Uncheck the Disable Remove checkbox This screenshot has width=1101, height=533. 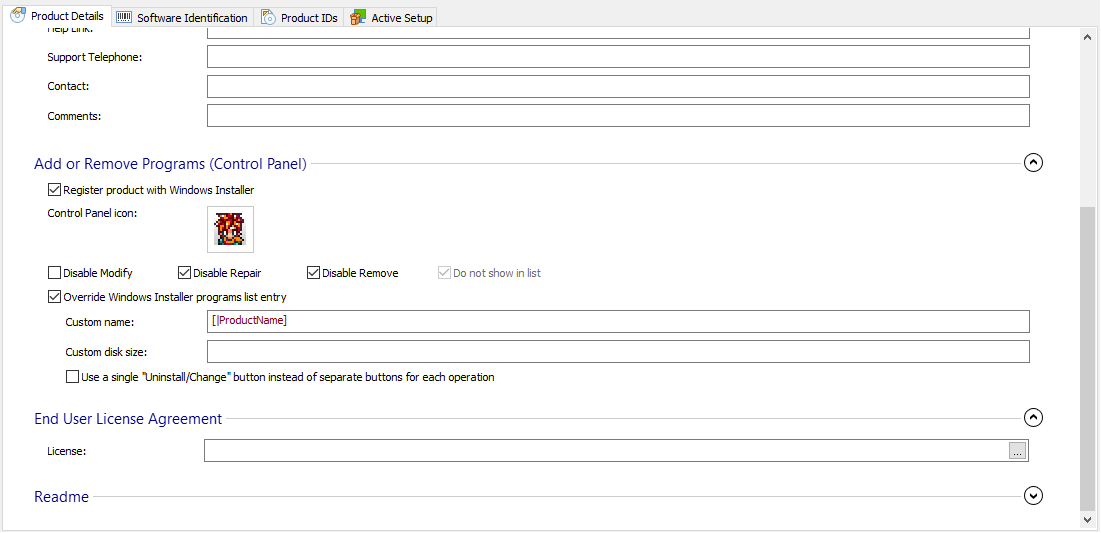tap(313, 273)
